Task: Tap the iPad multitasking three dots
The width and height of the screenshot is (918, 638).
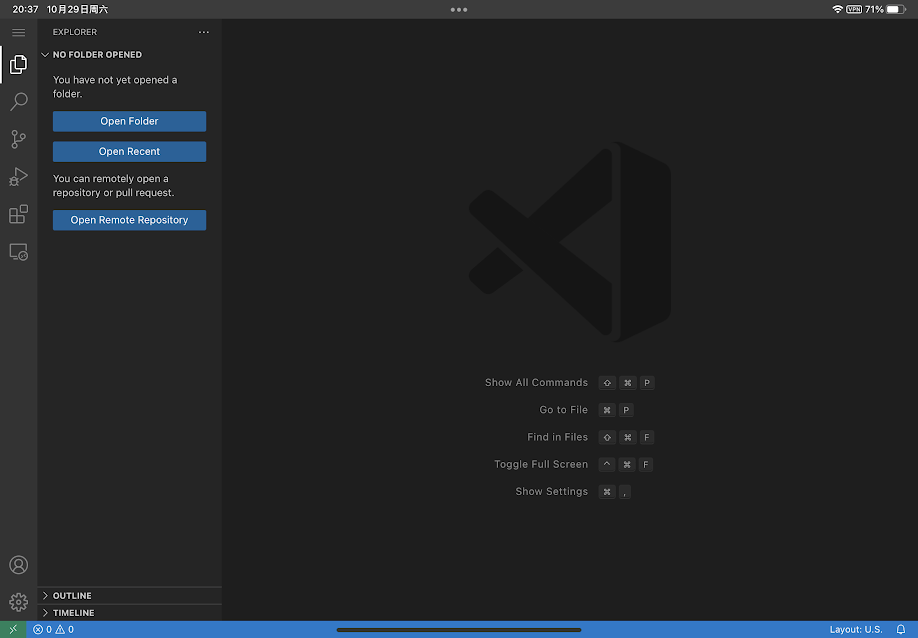Action: tap(459, 9)
